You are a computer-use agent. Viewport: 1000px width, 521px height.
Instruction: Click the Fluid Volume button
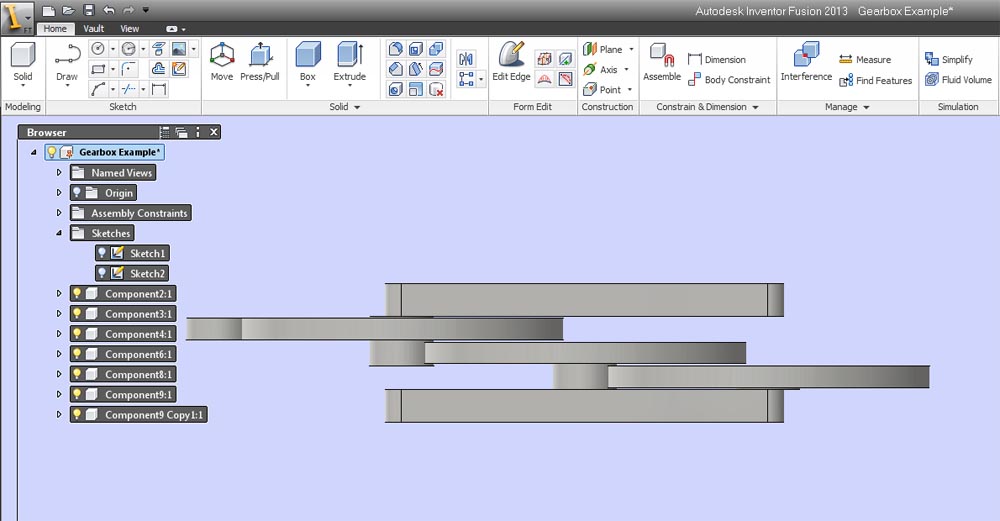tap(959, 80)
